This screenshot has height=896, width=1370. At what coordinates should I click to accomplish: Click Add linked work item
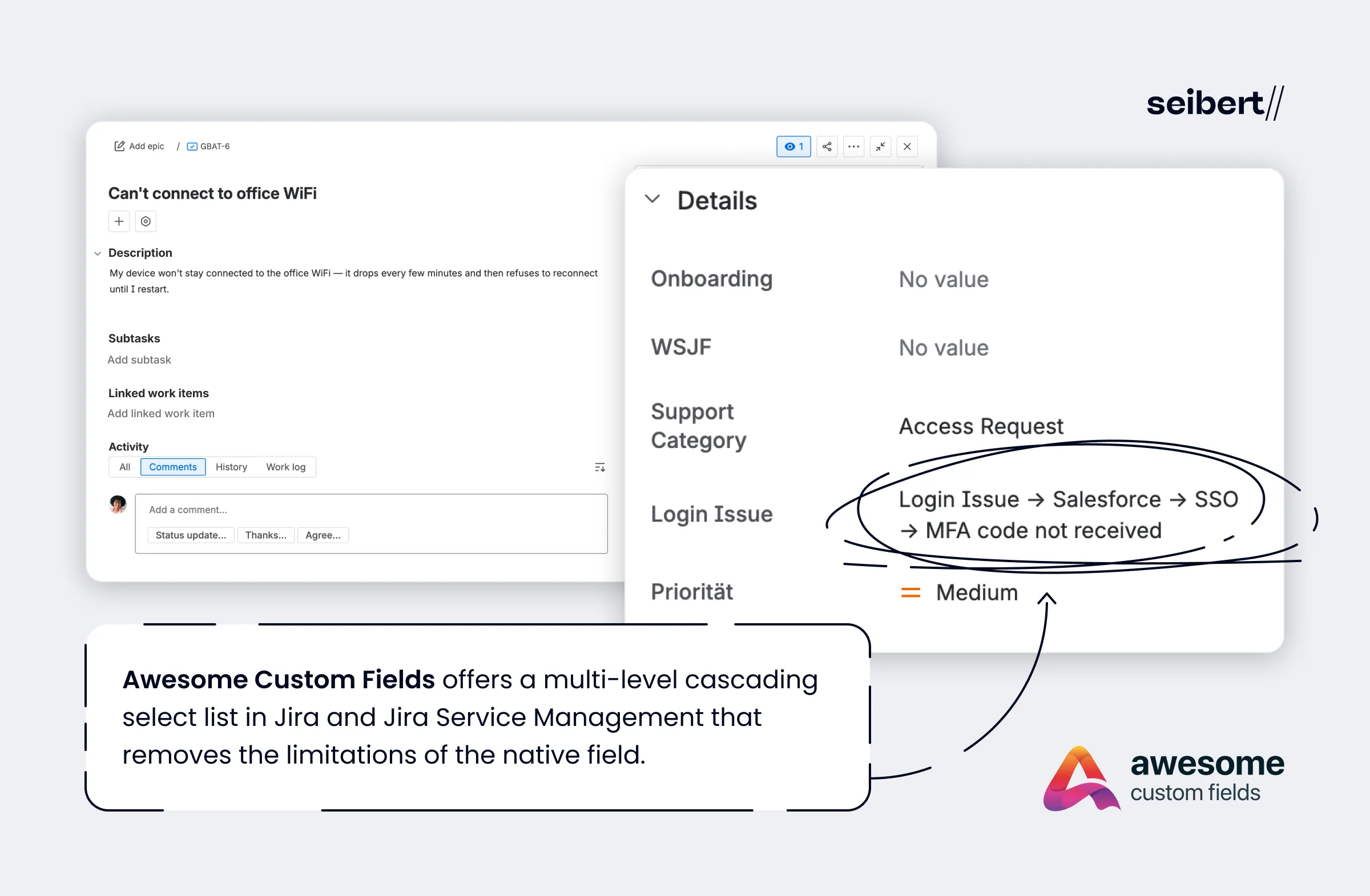(160, 413)
